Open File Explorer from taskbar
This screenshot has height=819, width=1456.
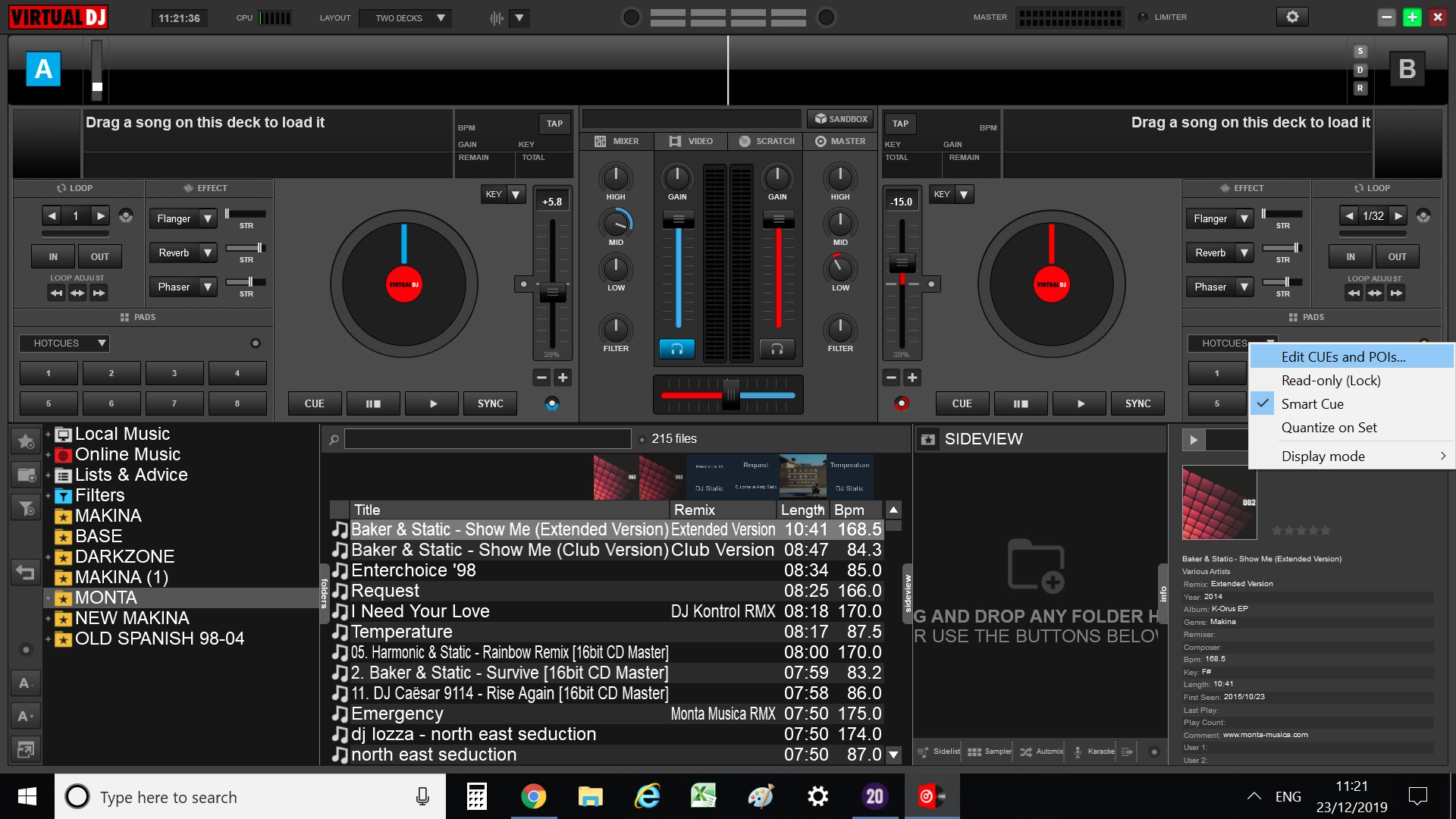tap(590, 796)
